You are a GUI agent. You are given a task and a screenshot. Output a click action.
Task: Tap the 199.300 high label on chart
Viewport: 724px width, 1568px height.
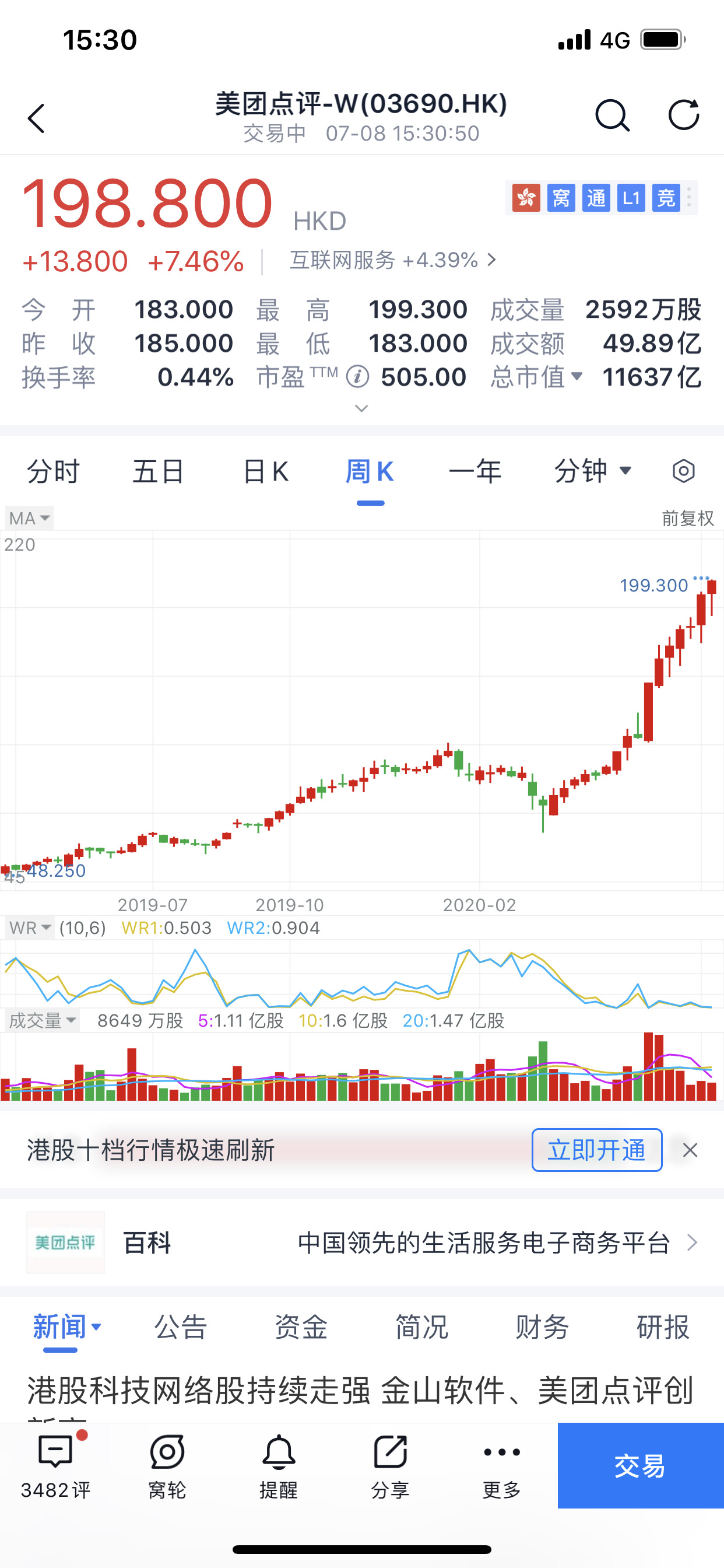(653, 586)
